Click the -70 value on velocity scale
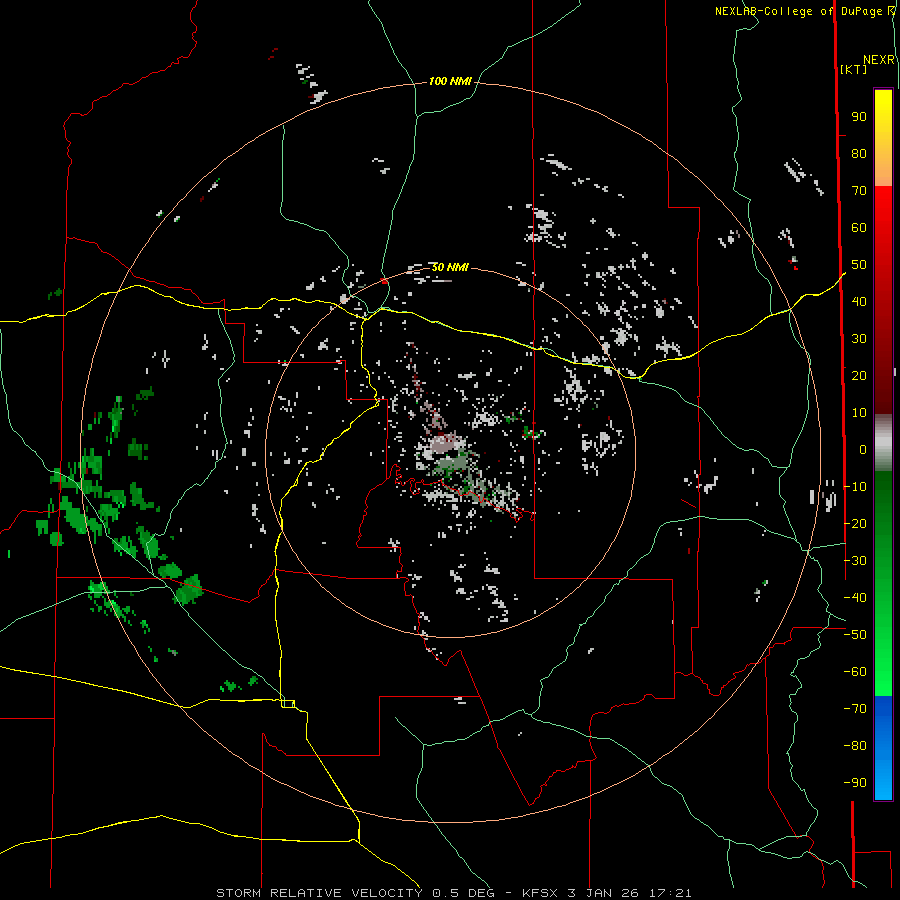The height and width of the screenshot is (900, 900). point(855,709)
